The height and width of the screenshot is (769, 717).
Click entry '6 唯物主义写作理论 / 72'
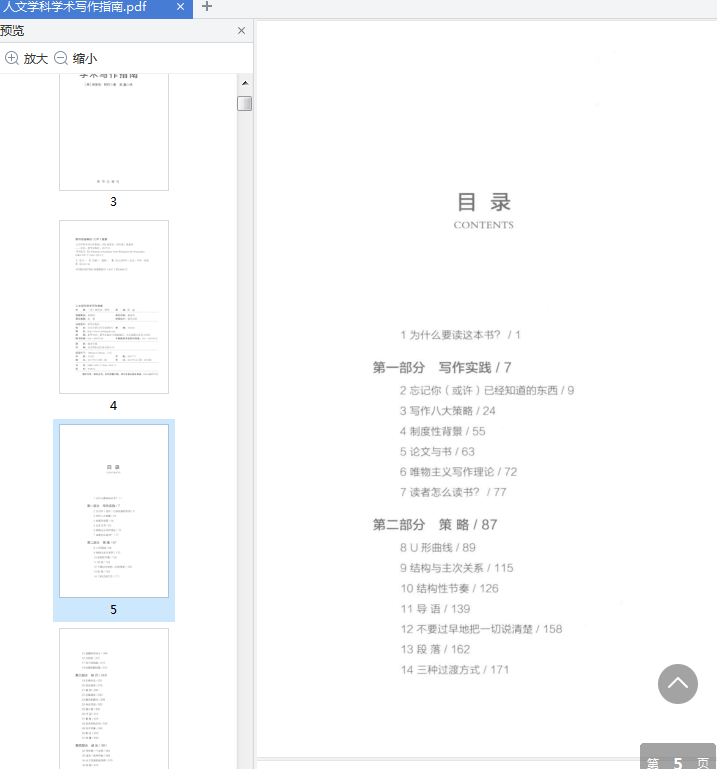pos(458,472)
